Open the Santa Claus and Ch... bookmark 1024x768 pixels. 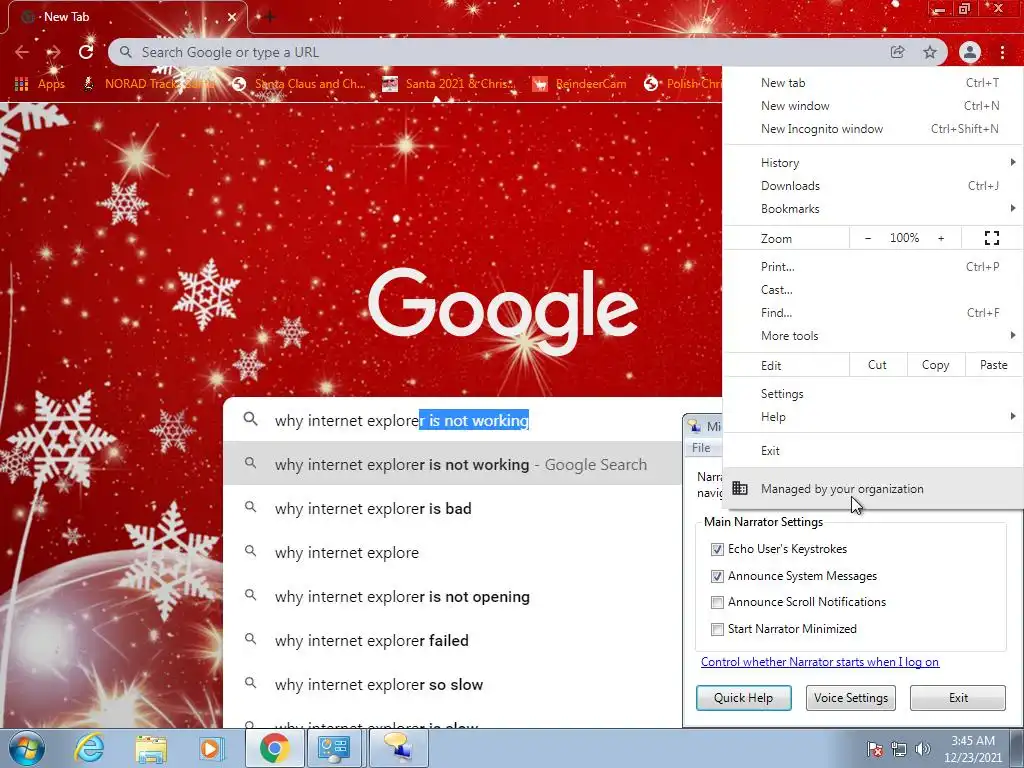299,84
